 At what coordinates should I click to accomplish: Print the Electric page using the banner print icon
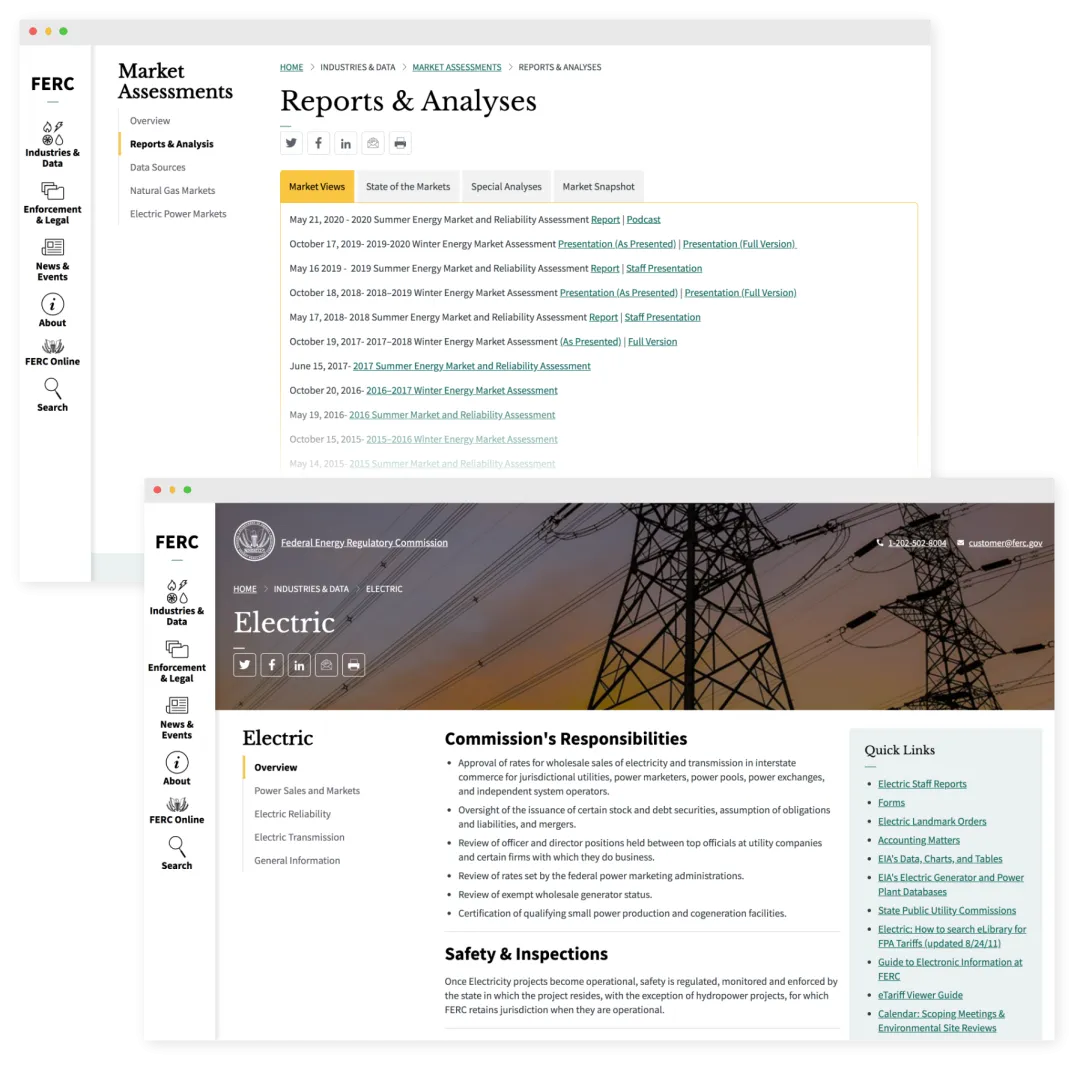(353, 665)
